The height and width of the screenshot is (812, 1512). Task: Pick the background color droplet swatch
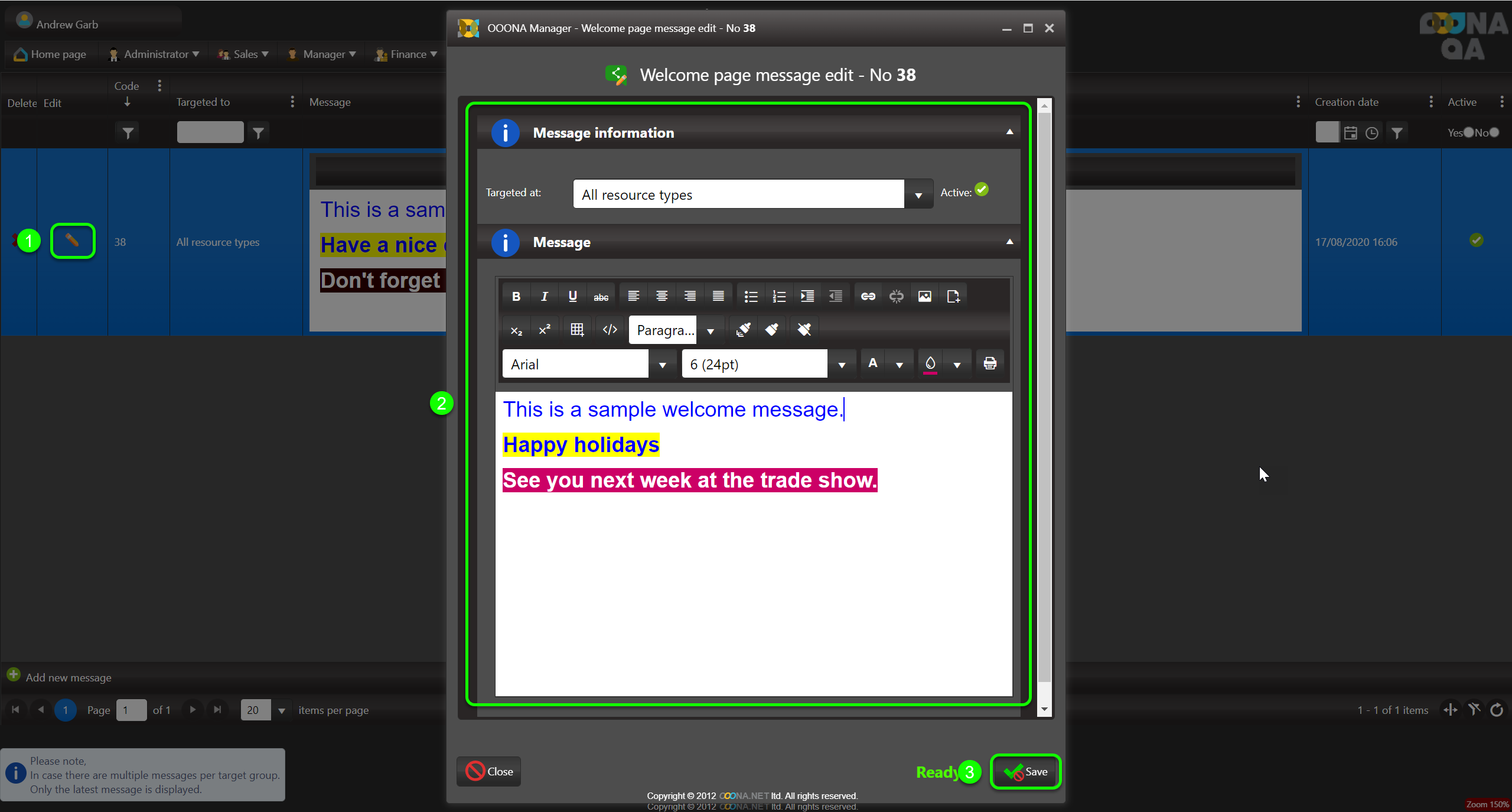pyautogui.click(x=930, y=363)
